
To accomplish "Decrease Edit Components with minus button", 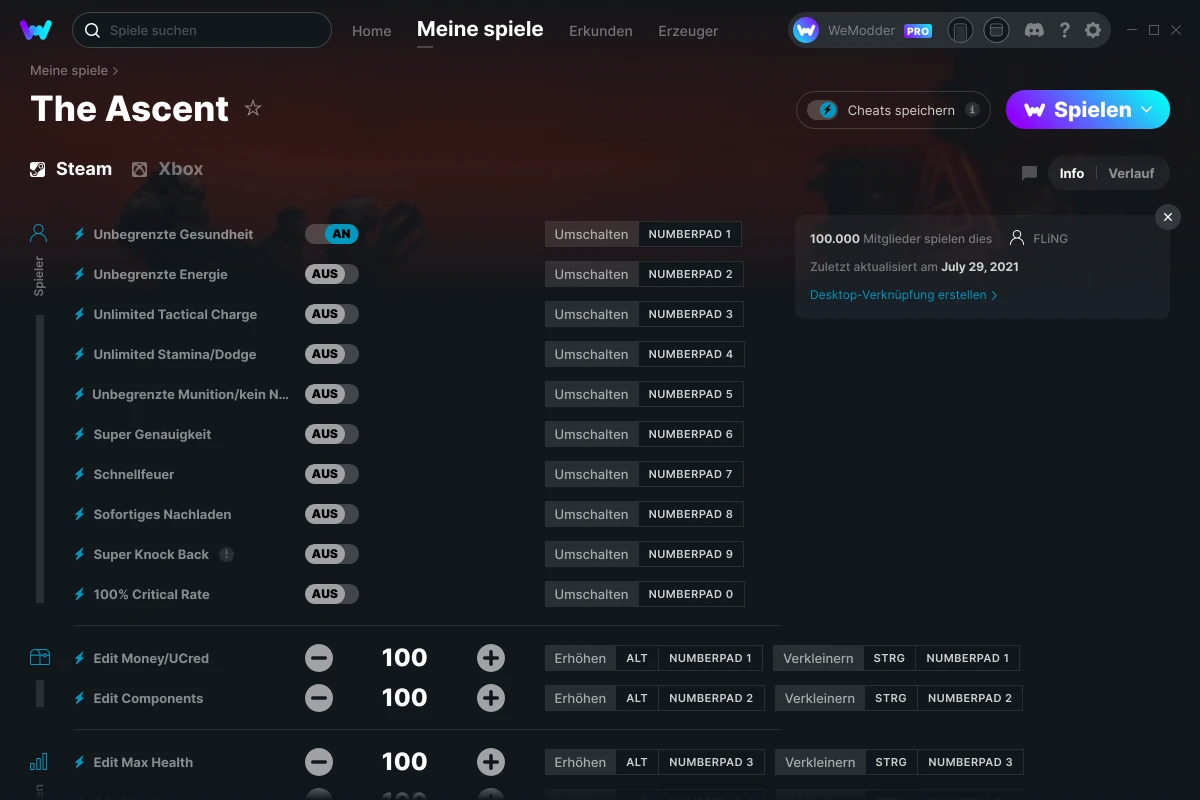I will point(319,698).
